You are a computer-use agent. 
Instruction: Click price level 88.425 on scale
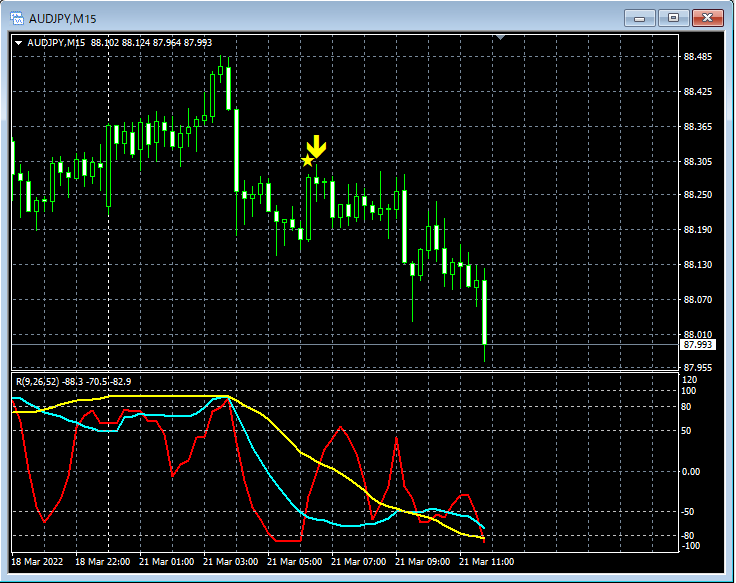tap(698, 92)
